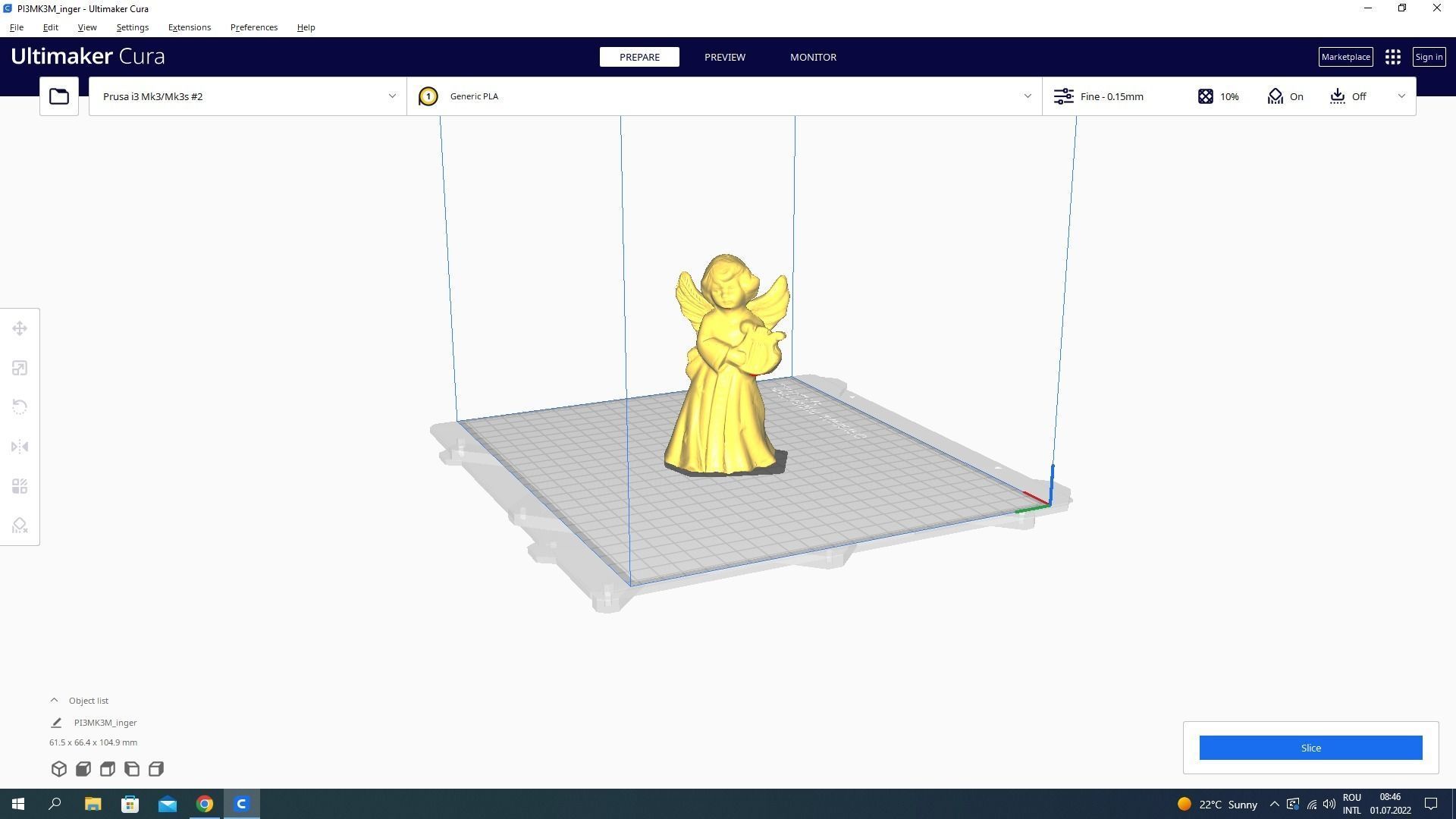Screen dimensions: 1456x819
Task: Click the print profile sliders icon
Action: tap(1064, 96)
